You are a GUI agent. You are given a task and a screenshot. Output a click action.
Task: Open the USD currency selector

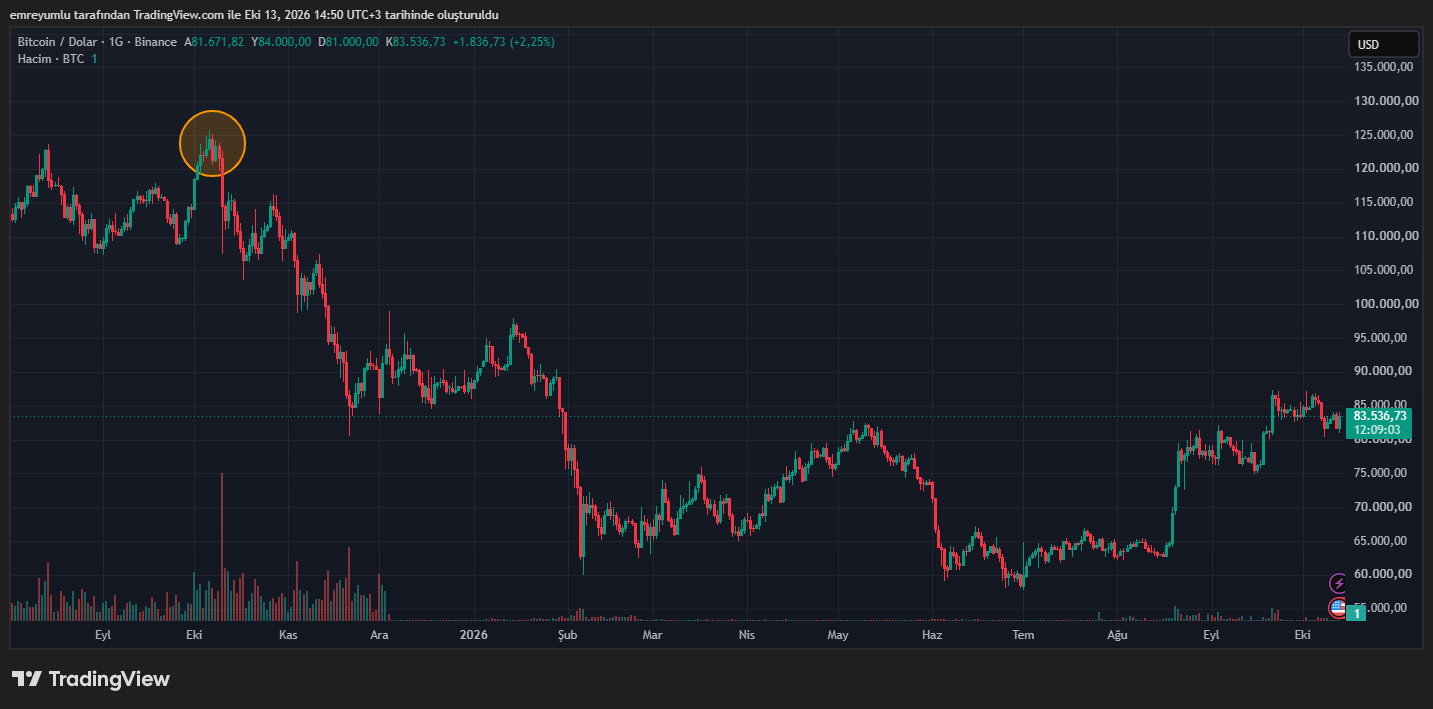1383,44
